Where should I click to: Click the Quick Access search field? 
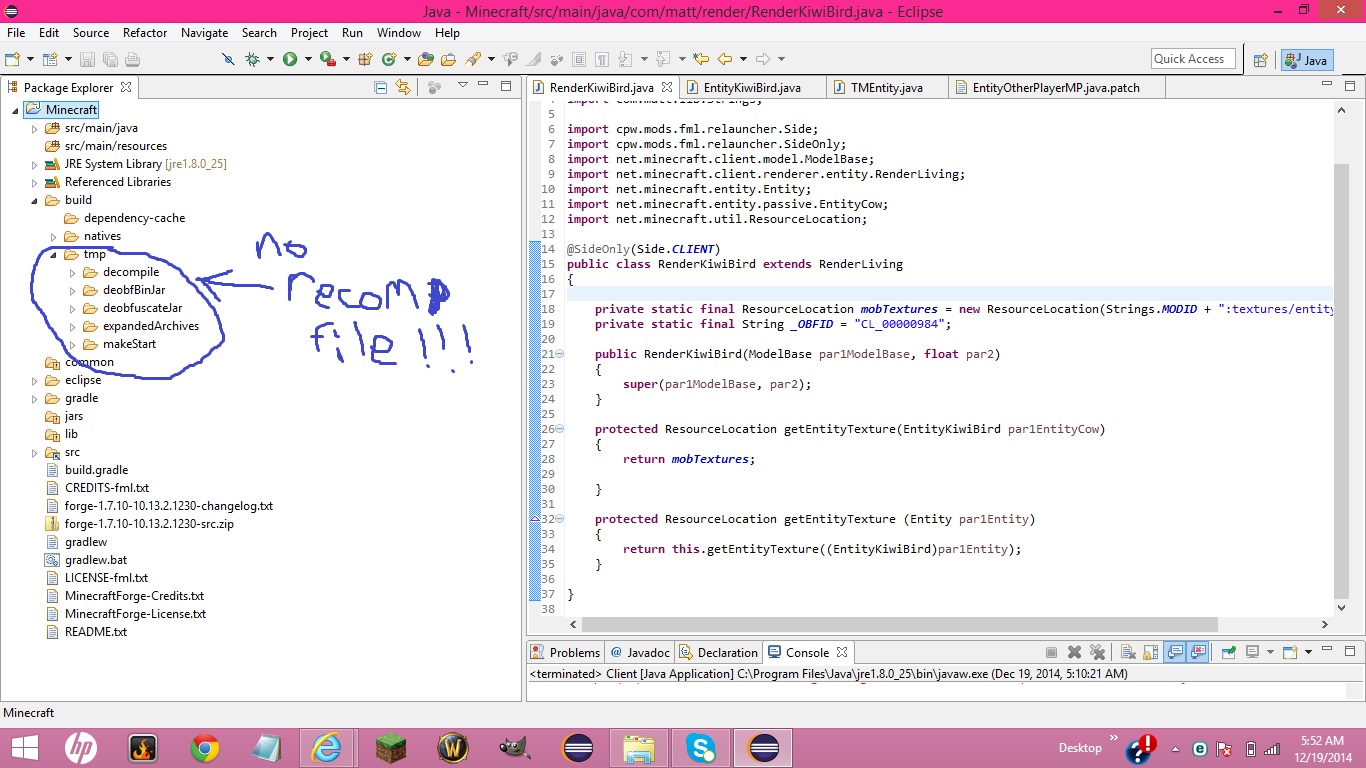point(1193,59)
